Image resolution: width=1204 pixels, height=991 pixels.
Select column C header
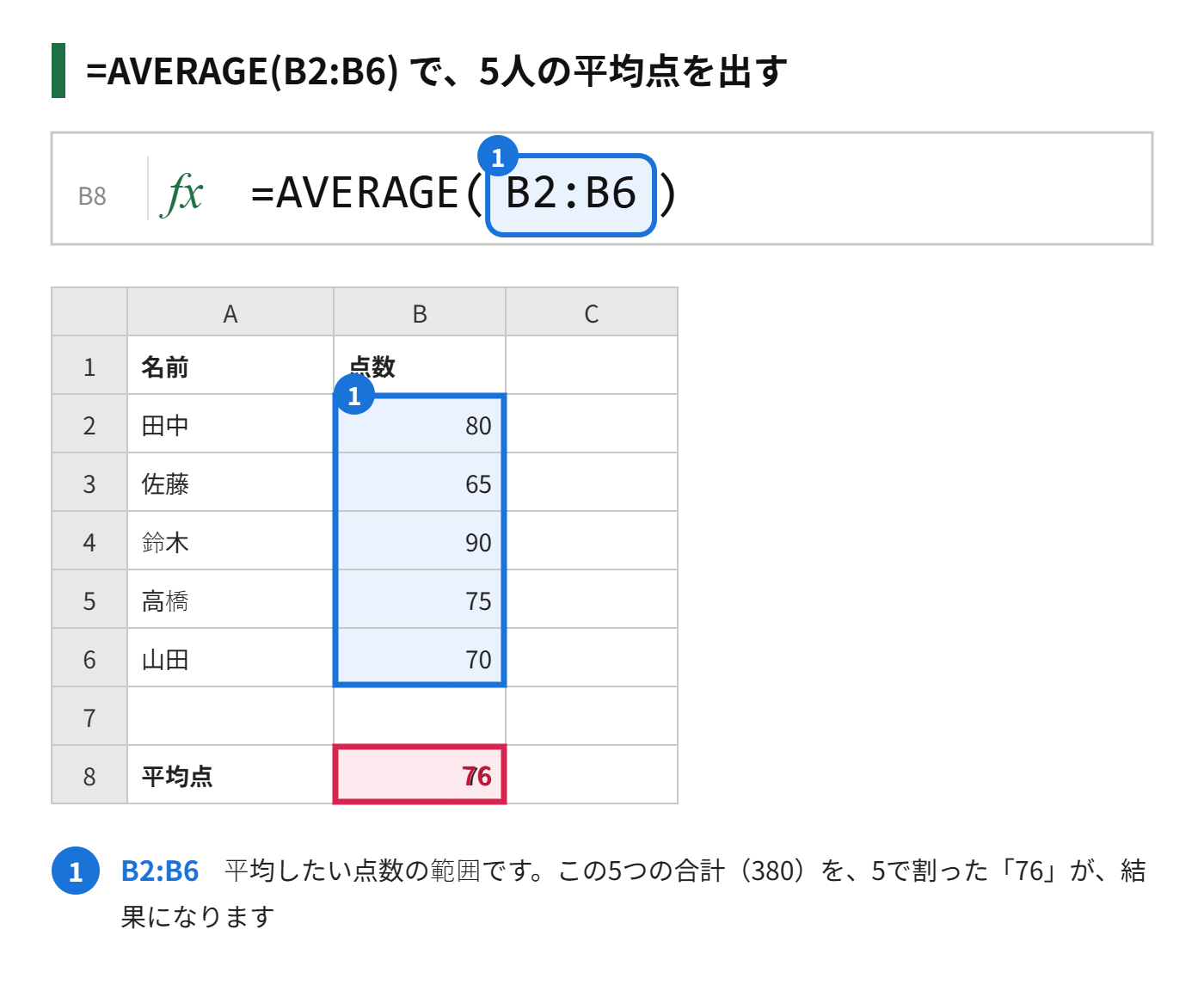click(592, 312)
